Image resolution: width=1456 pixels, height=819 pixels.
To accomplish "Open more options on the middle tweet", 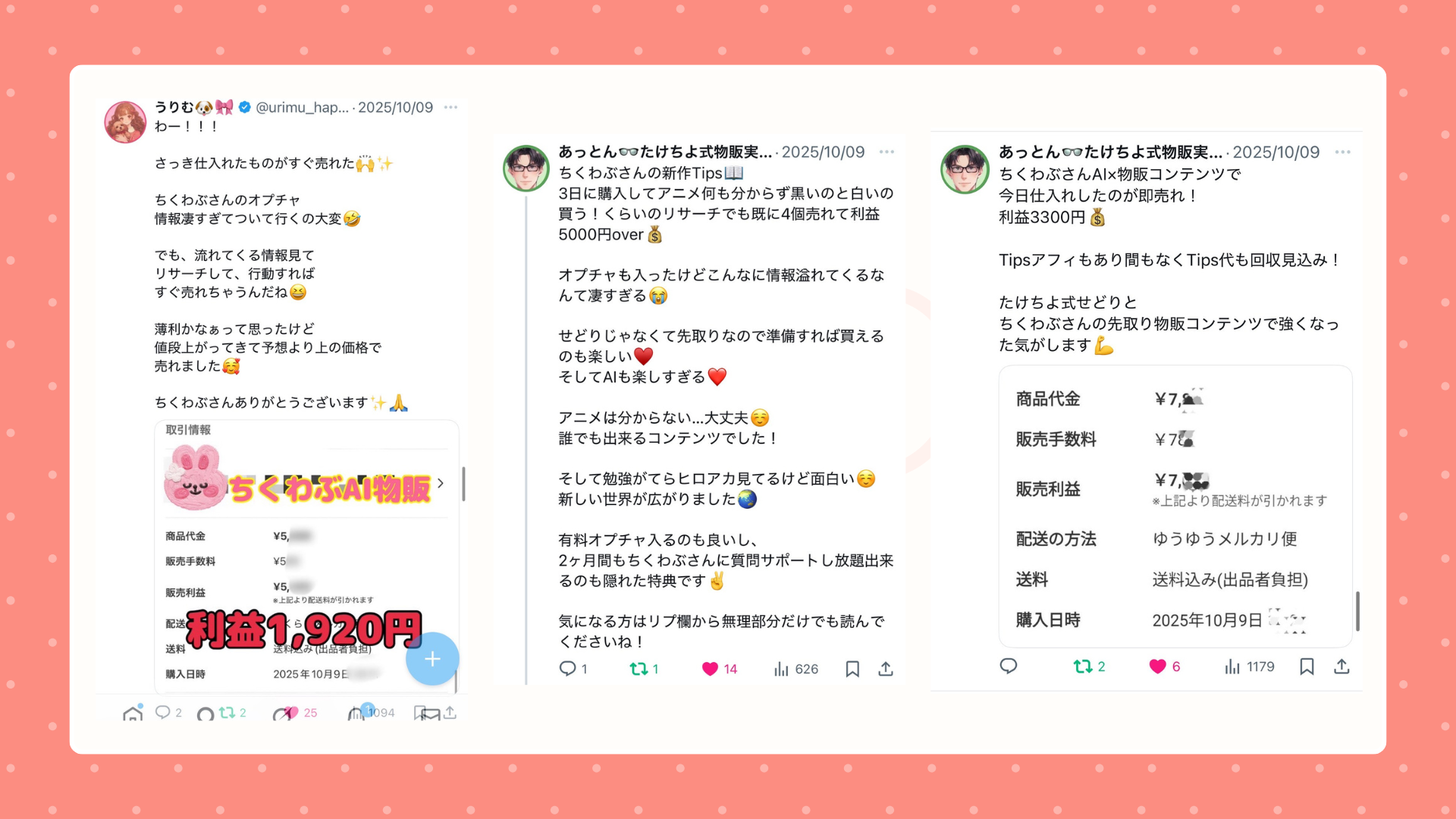I will pyautogui.click(x=886, y=152).
